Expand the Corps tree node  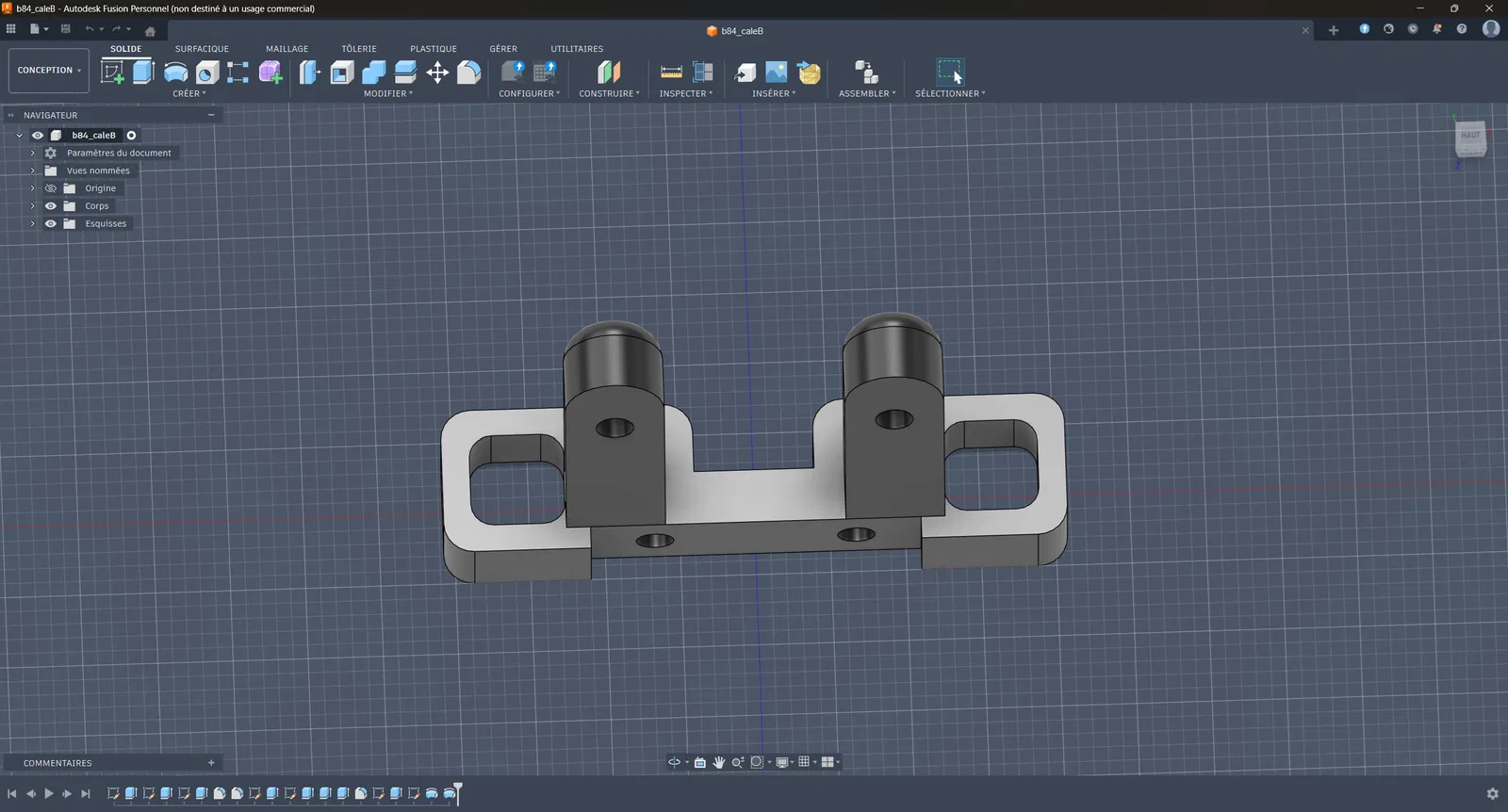coord(32,206)
